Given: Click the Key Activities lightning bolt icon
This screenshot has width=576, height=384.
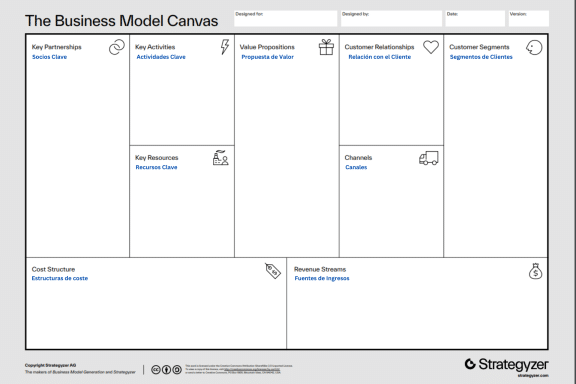Looking at the screenshot, I should point(224,47).
